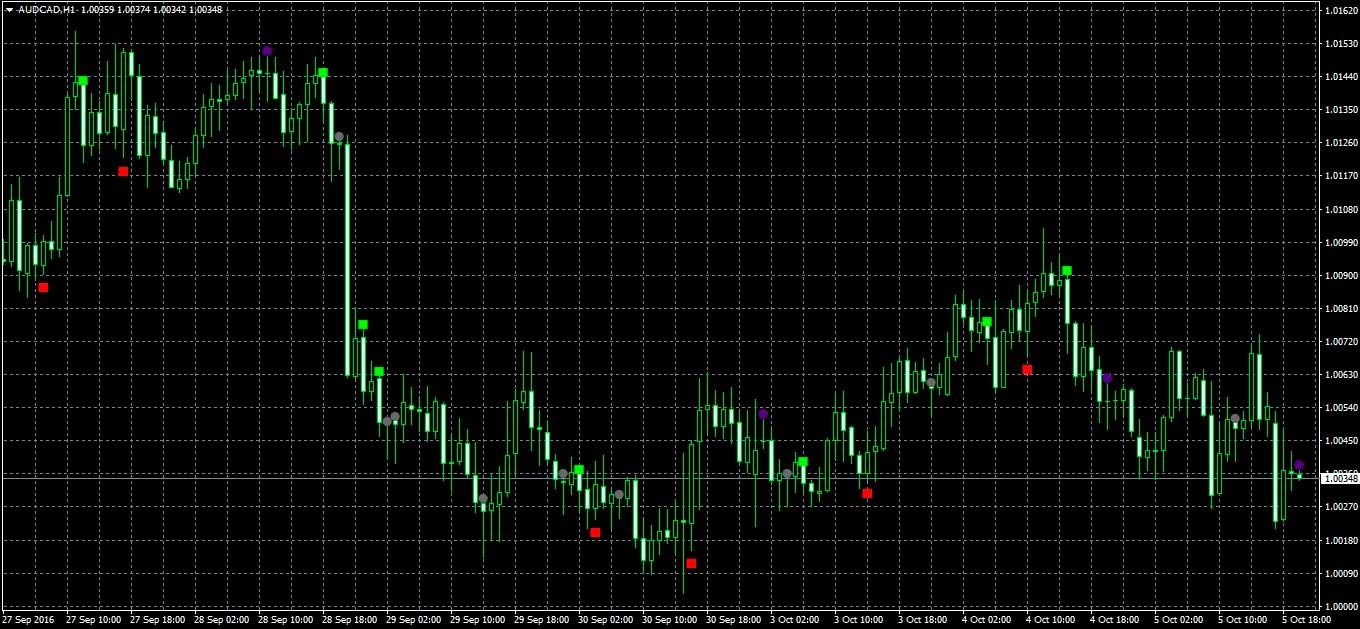Click the gray dot just below 28 Sep 18:00 green square
Image resolution: width=1360 pixels, height=629 pixels.
(339, 137)
